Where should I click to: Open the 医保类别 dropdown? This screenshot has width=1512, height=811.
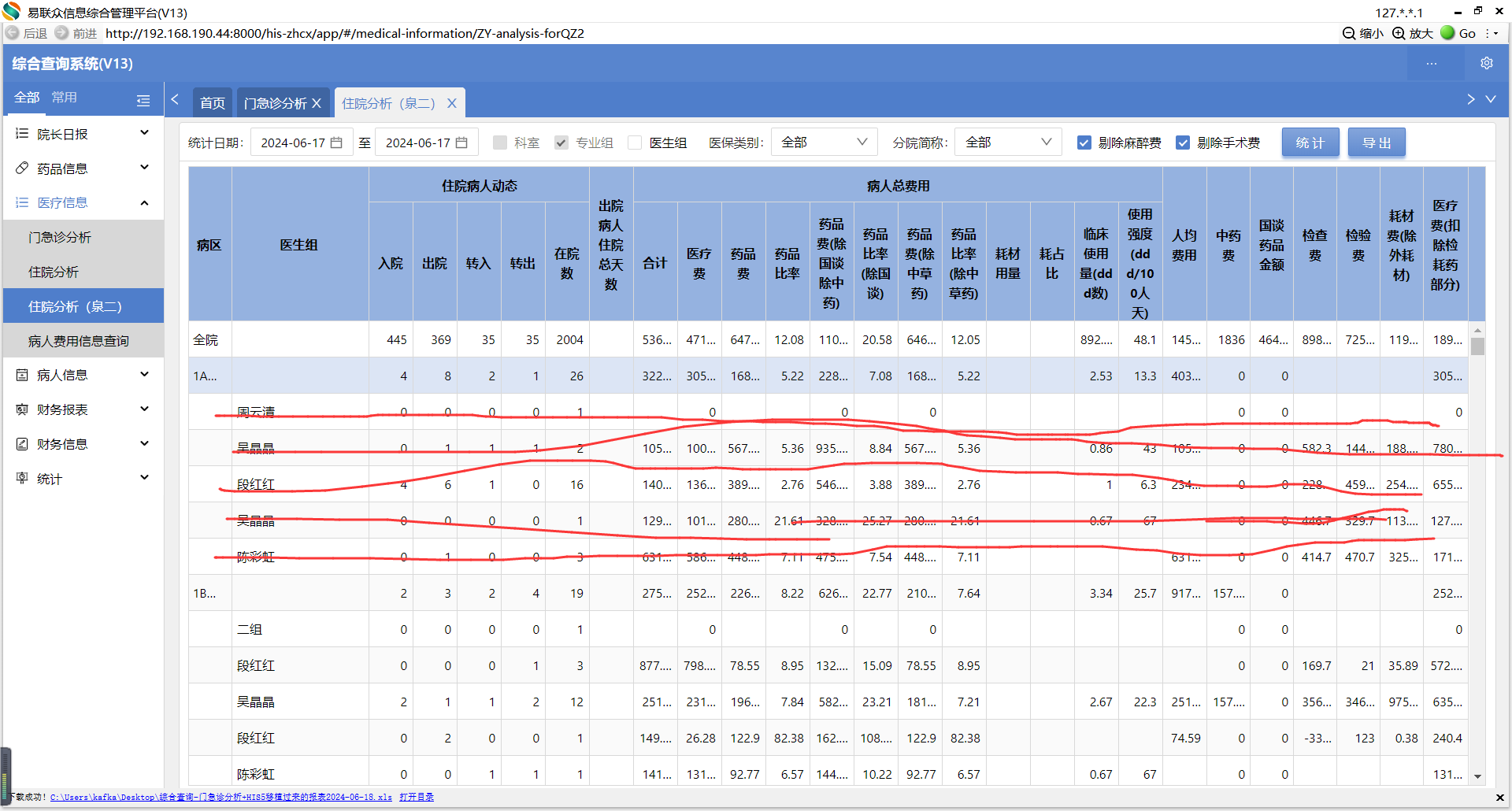tap(824, 143)
